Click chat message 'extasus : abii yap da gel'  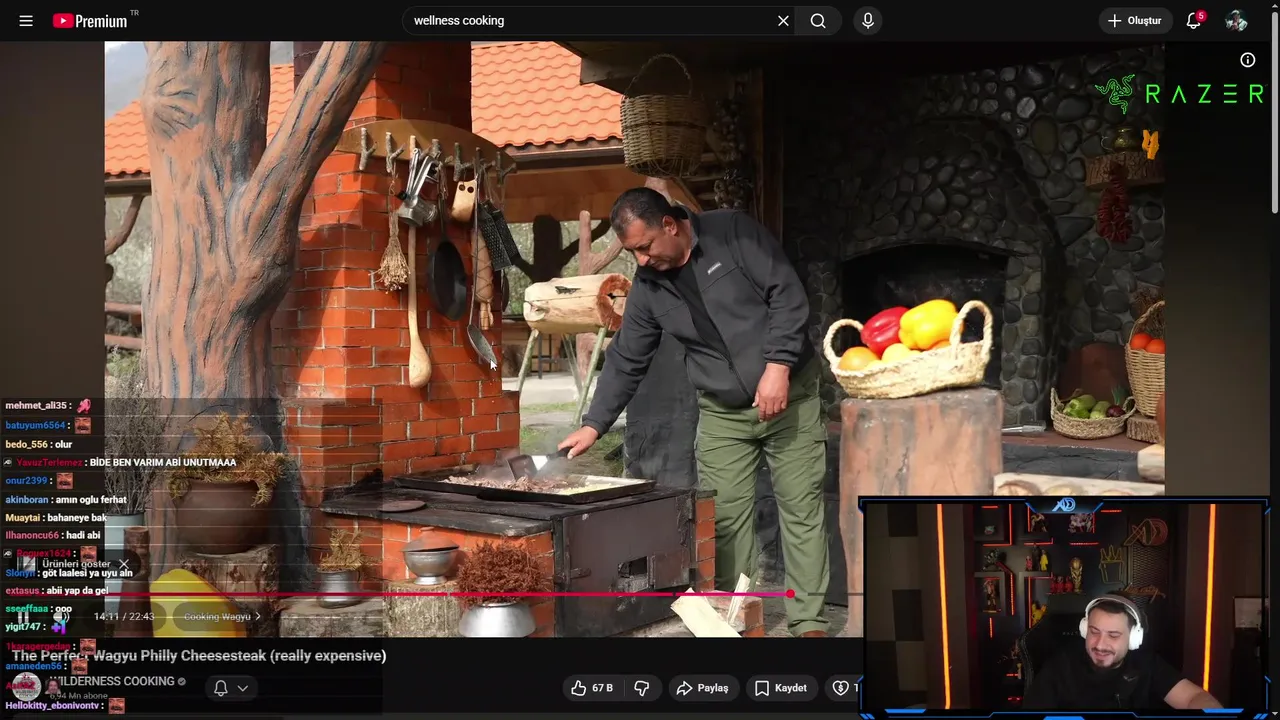click(56, 591)
